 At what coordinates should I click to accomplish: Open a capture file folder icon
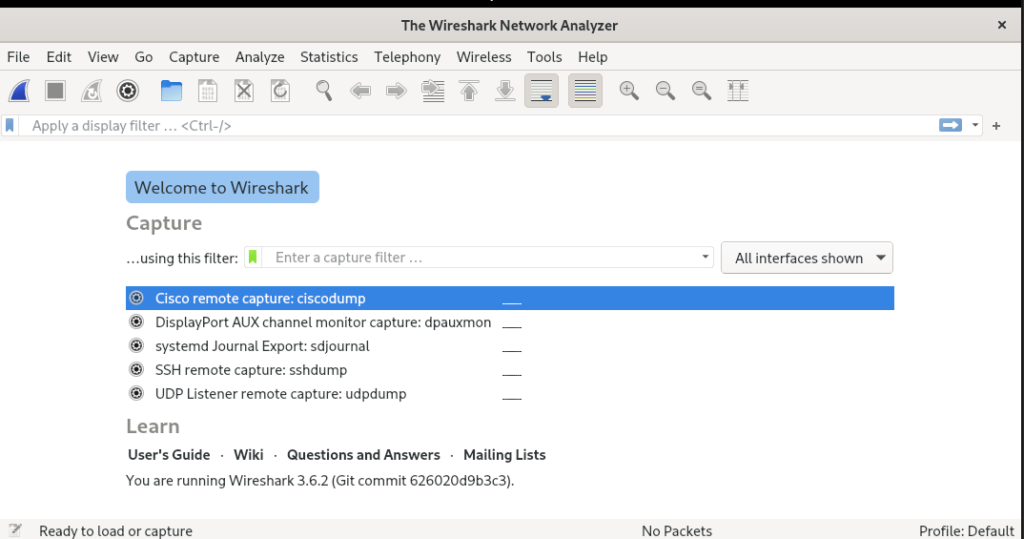click(171, 91)
